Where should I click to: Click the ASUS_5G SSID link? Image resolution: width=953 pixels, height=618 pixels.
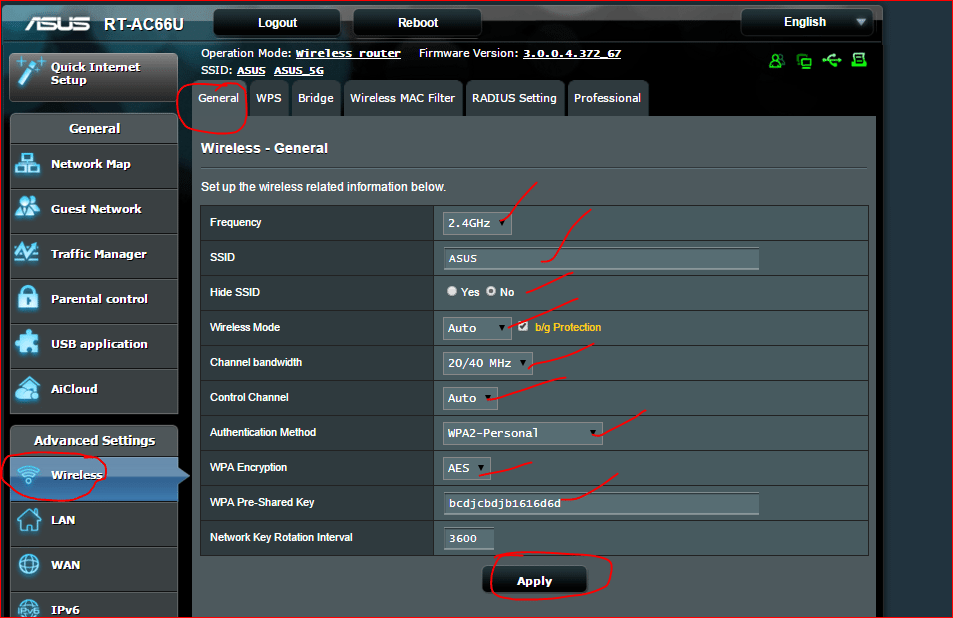pos(298,70)
